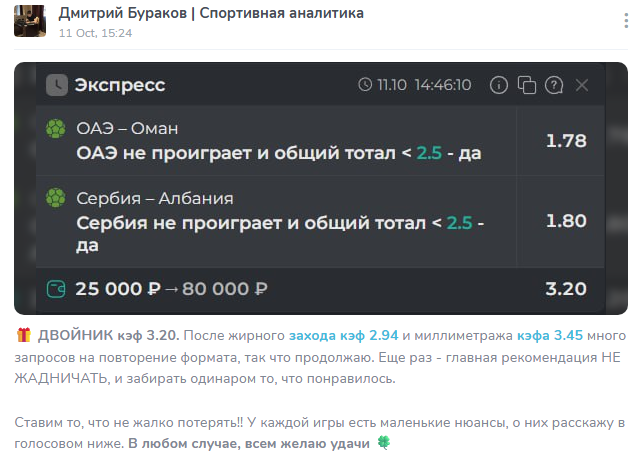Click the potential payout 80 000 ₽
Image resolution: width=644 pixels, height=469 pixels.
click(225, 289)
